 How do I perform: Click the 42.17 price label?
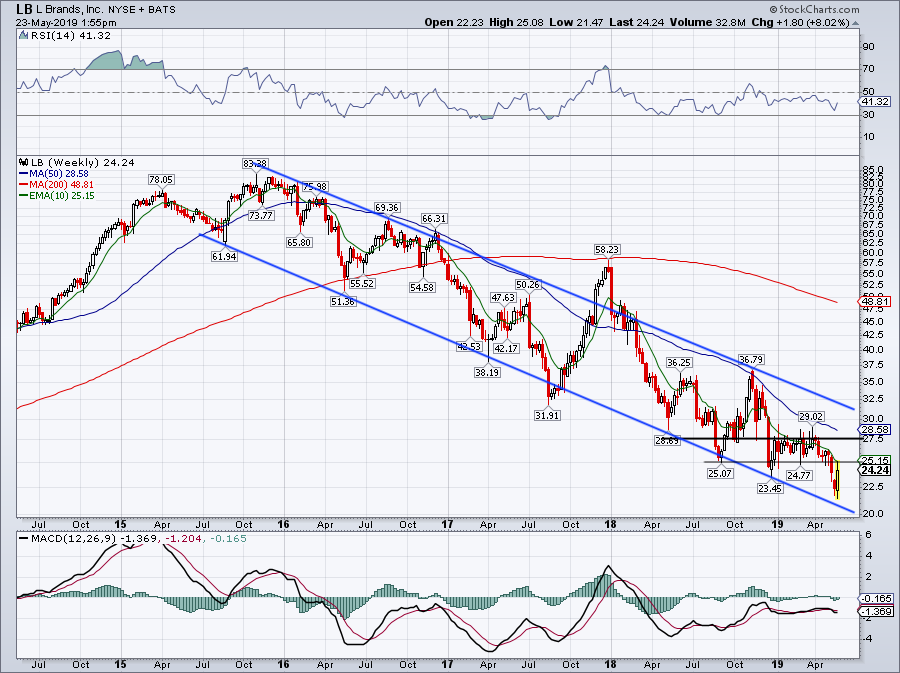(506, 348)
